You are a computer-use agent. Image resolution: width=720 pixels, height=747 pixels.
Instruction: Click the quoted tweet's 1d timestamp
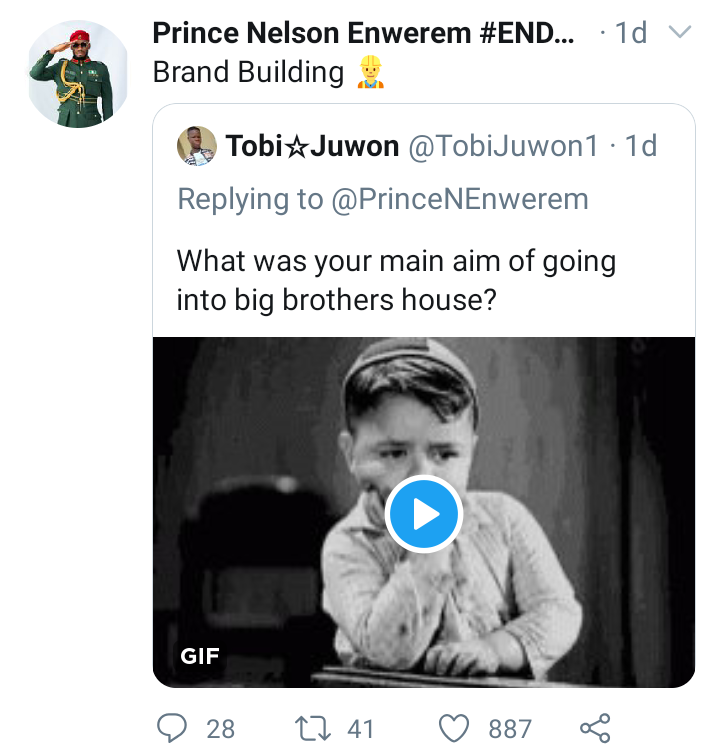(x=640, y=147)
